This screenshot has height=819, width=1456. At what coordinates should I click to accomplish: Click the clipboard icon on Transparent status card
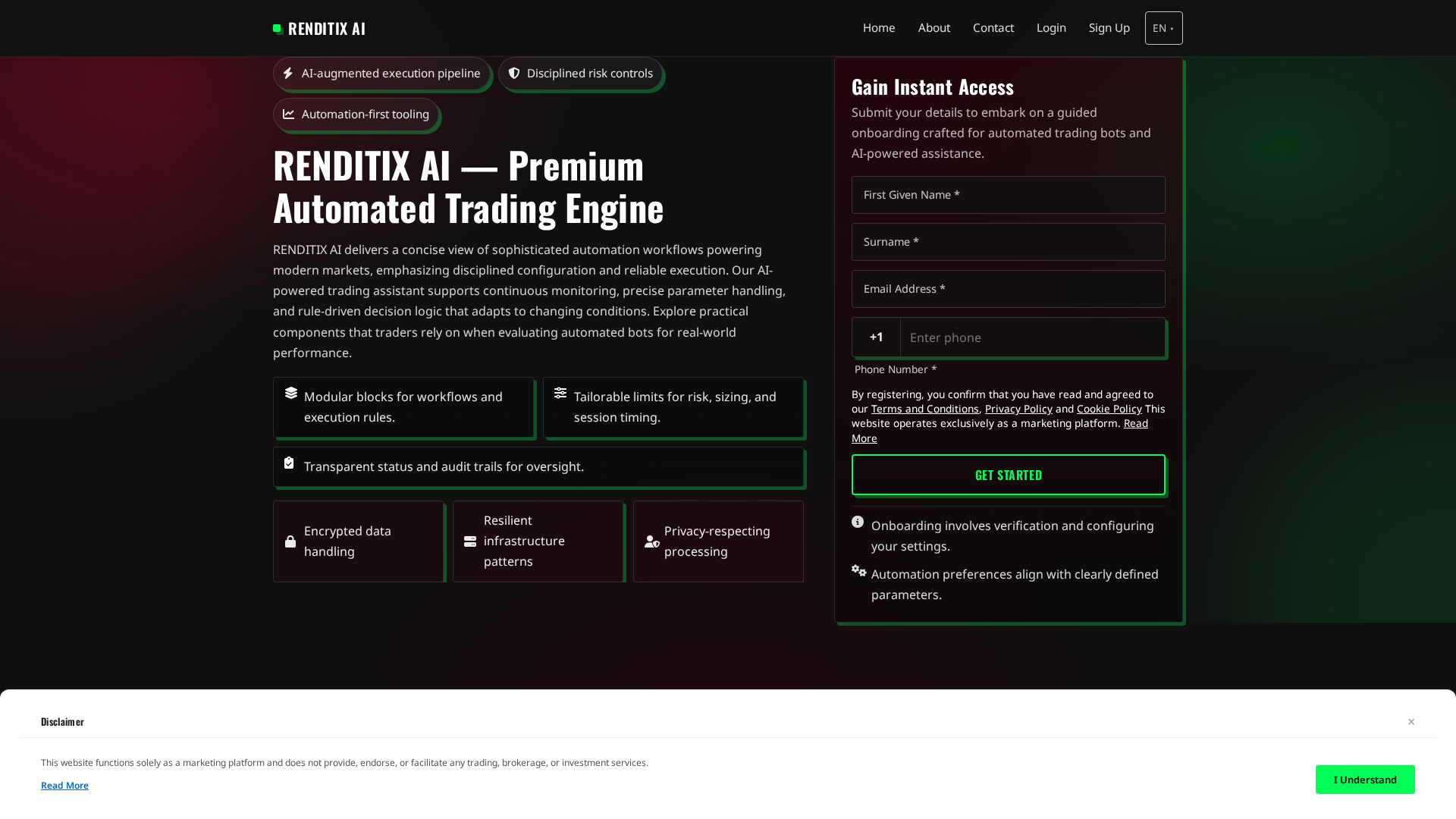[290, 463]
